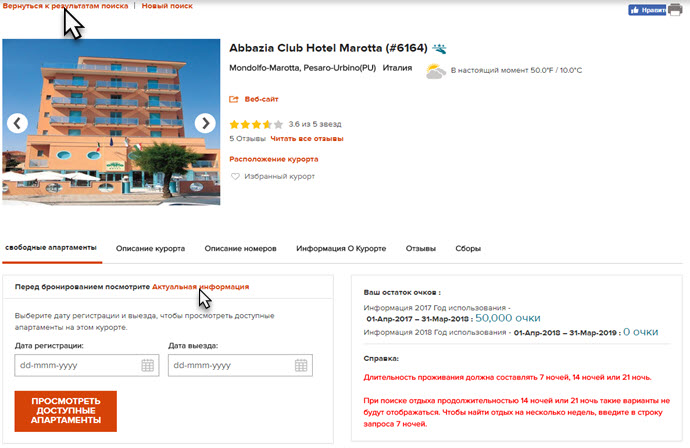Toggle the favorite resort heart icon
The height and width of the screenshot is (448, 690).
235,176
